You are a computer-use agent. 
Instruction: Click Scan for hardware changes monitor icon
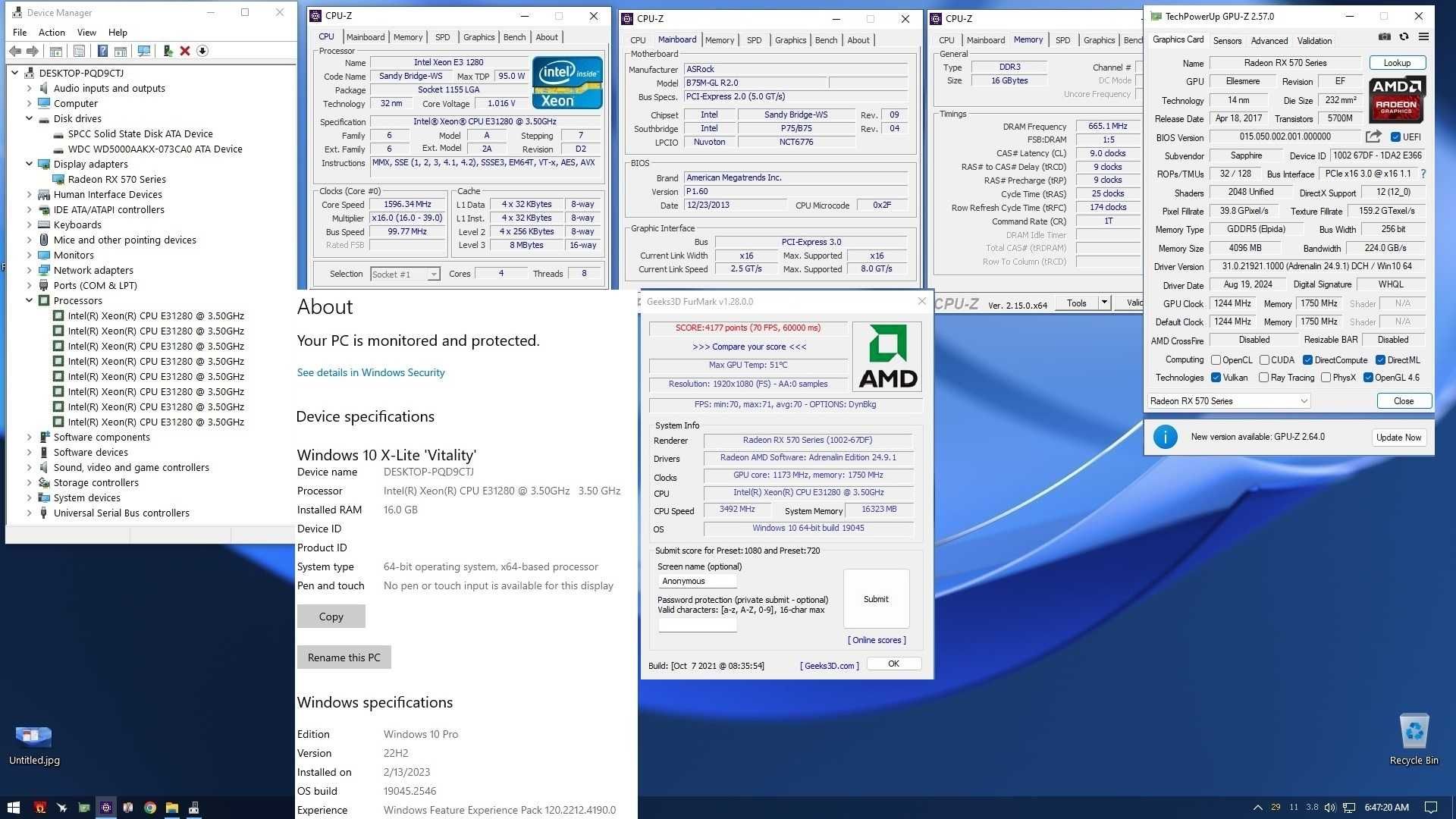(x=143, y=51)
